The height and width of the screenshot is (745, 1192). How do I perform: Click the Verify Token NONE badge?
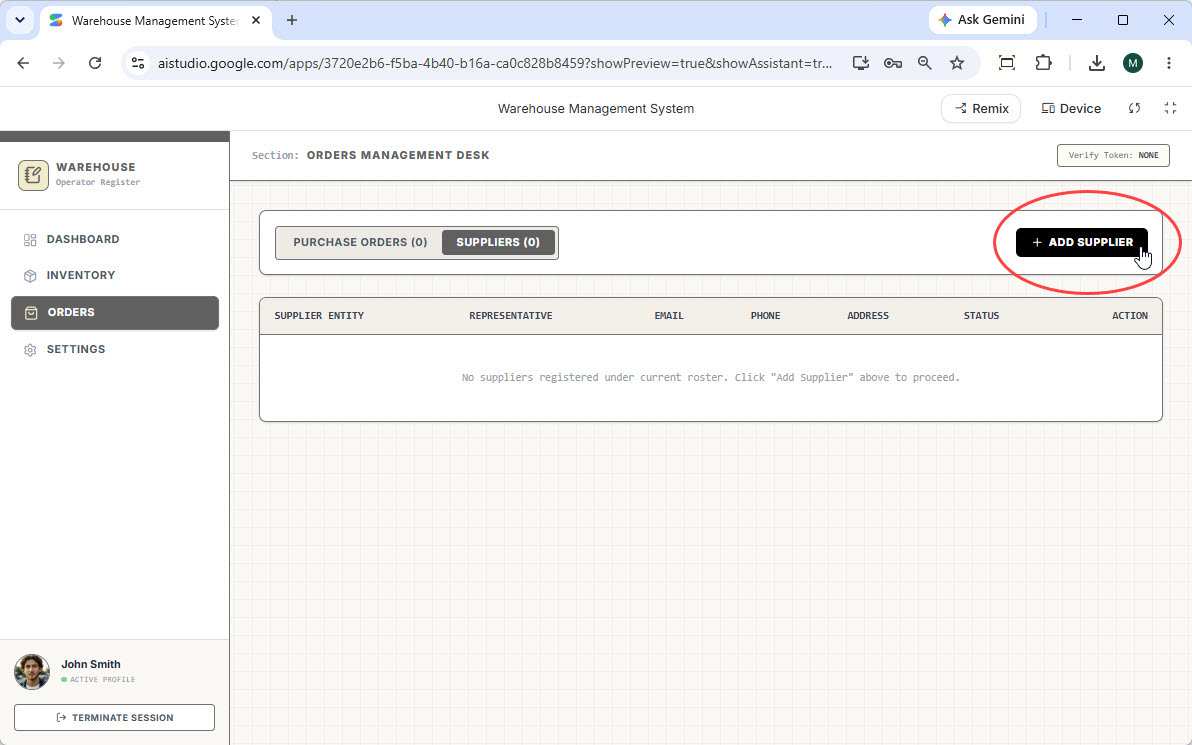pyautogui.click(x=1113, y=155)
